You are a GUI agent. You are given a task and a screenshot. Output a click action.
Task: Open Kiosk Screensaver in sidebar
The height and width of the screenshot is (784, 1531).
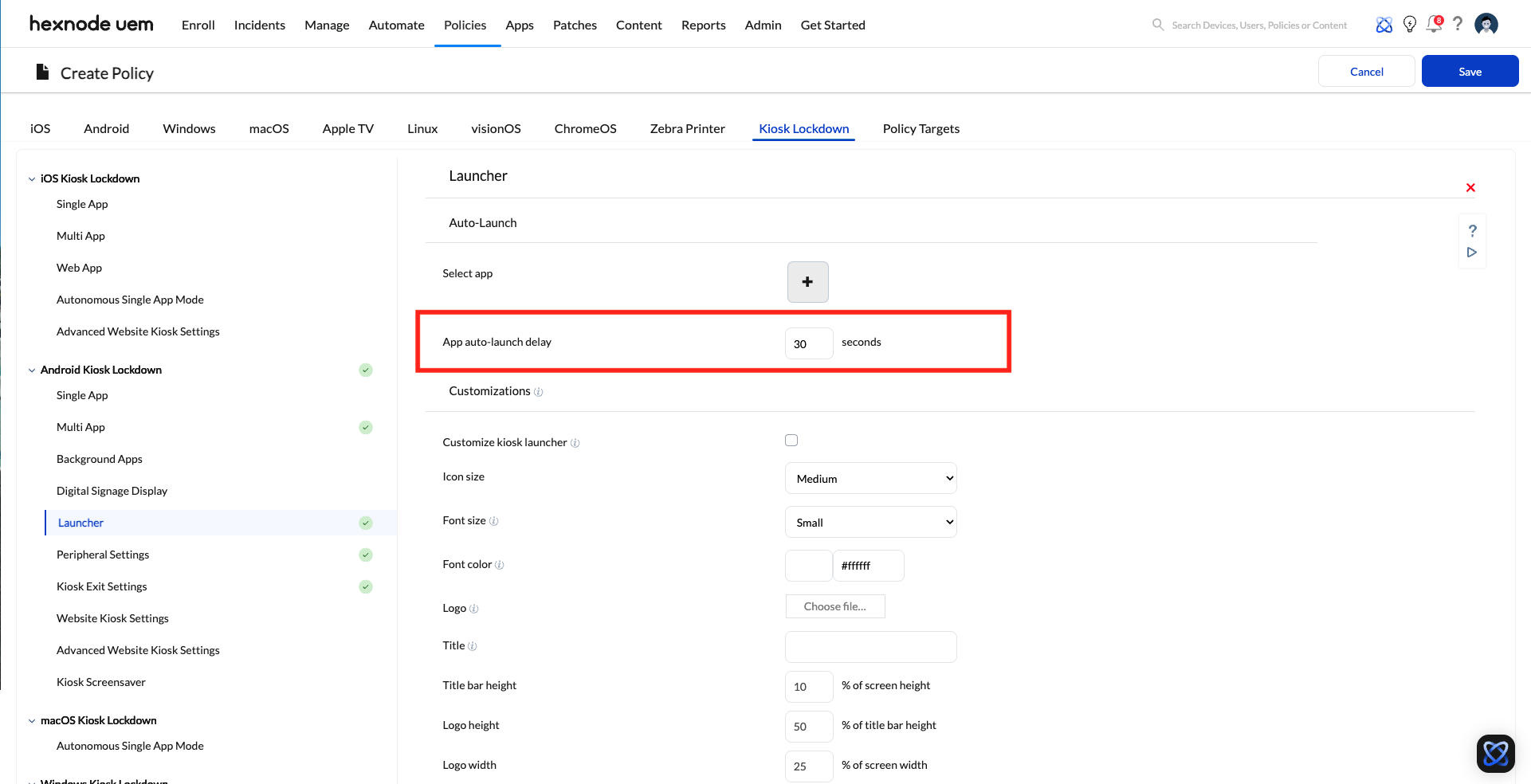click(x=101, y=682)
